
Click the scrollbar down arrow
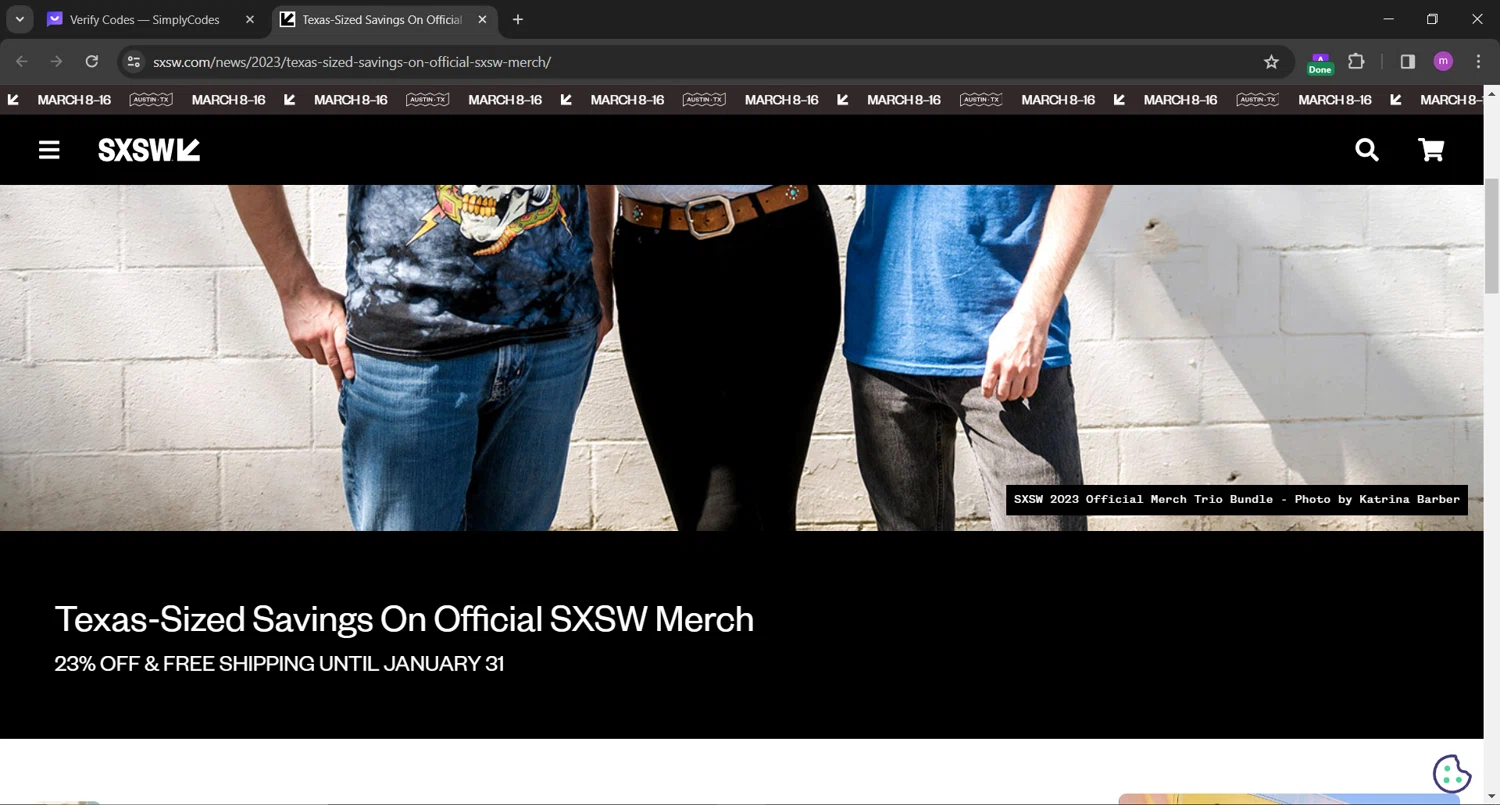(1491, 796)
